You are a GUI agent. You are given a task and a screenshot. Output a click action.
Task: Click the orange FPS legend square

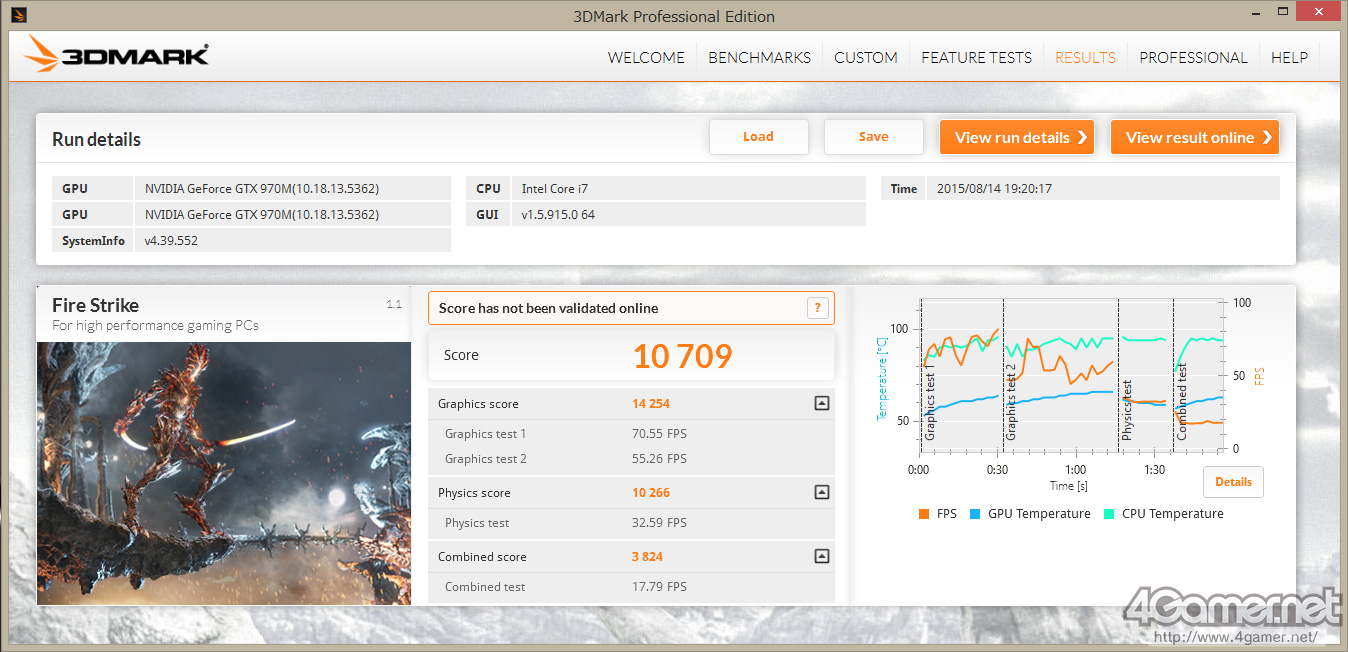923,514
